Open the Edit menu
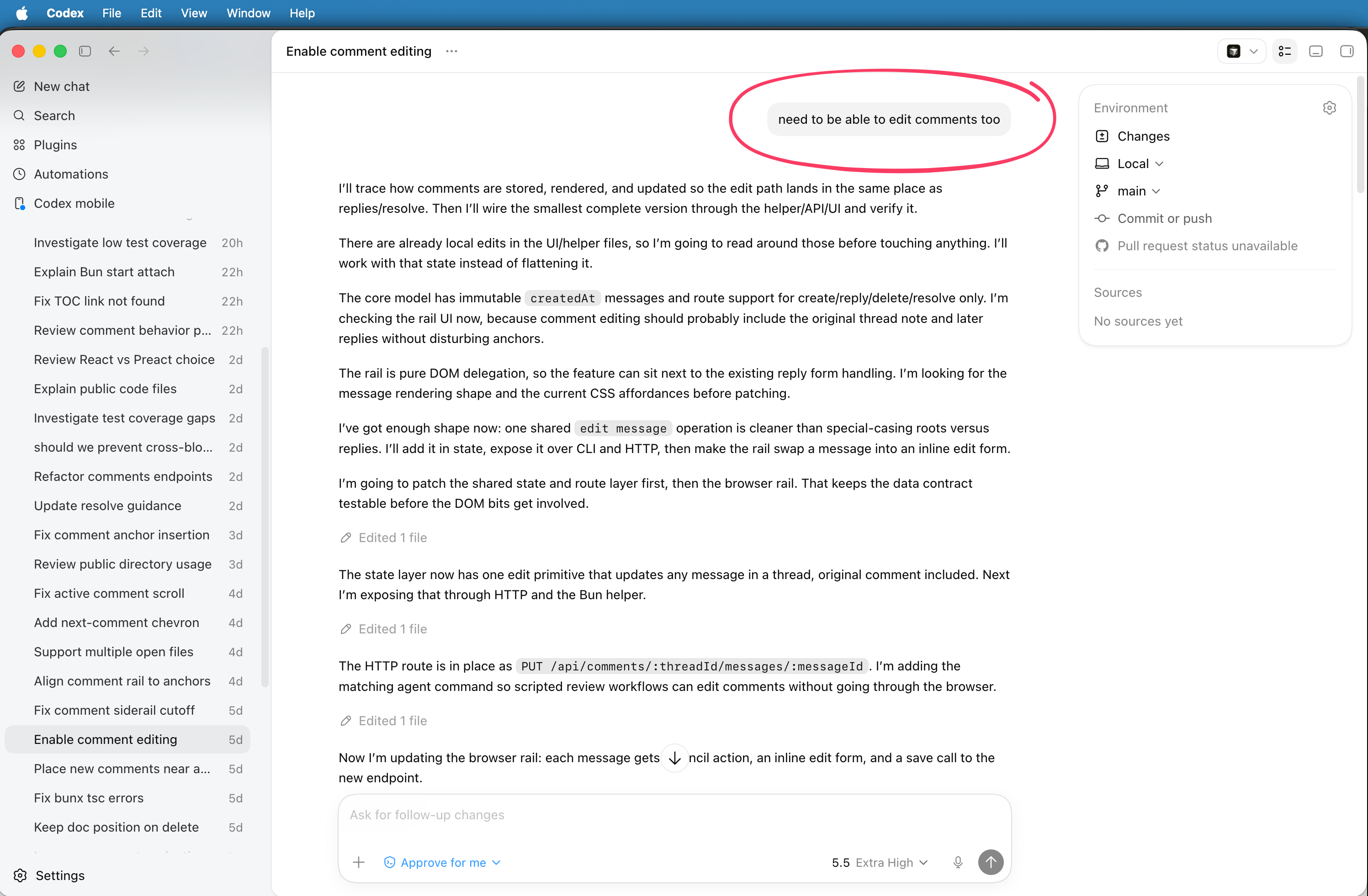 coord(151,13)
